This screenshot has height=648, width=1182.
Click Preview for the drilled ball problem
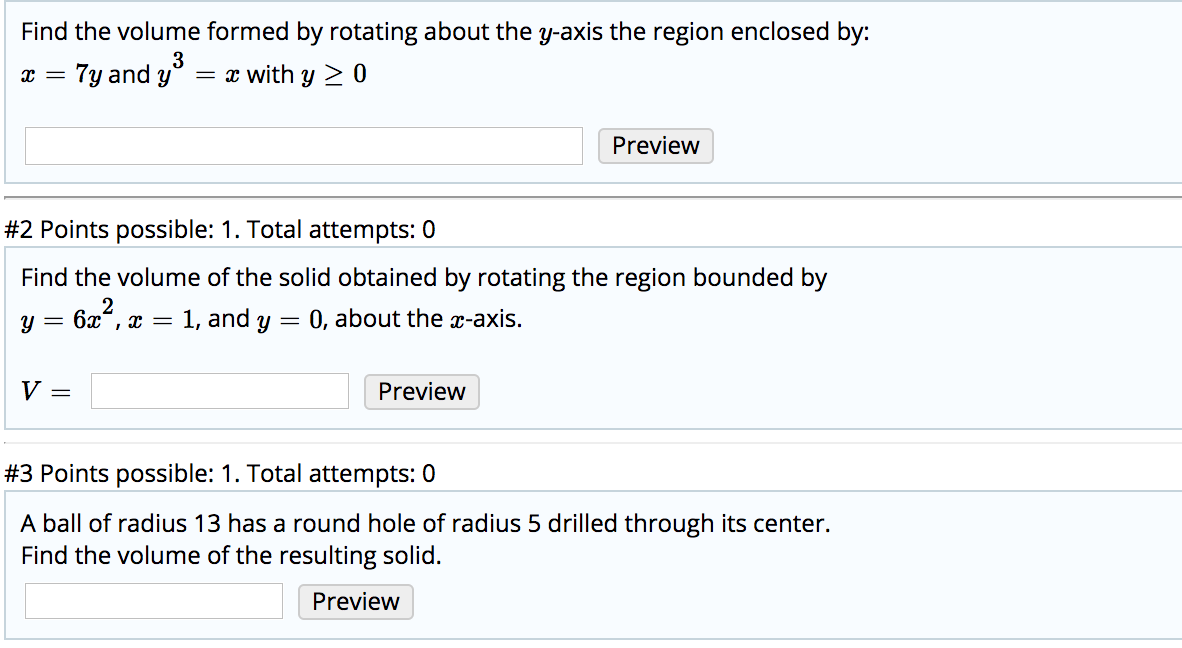pos(355,601)
